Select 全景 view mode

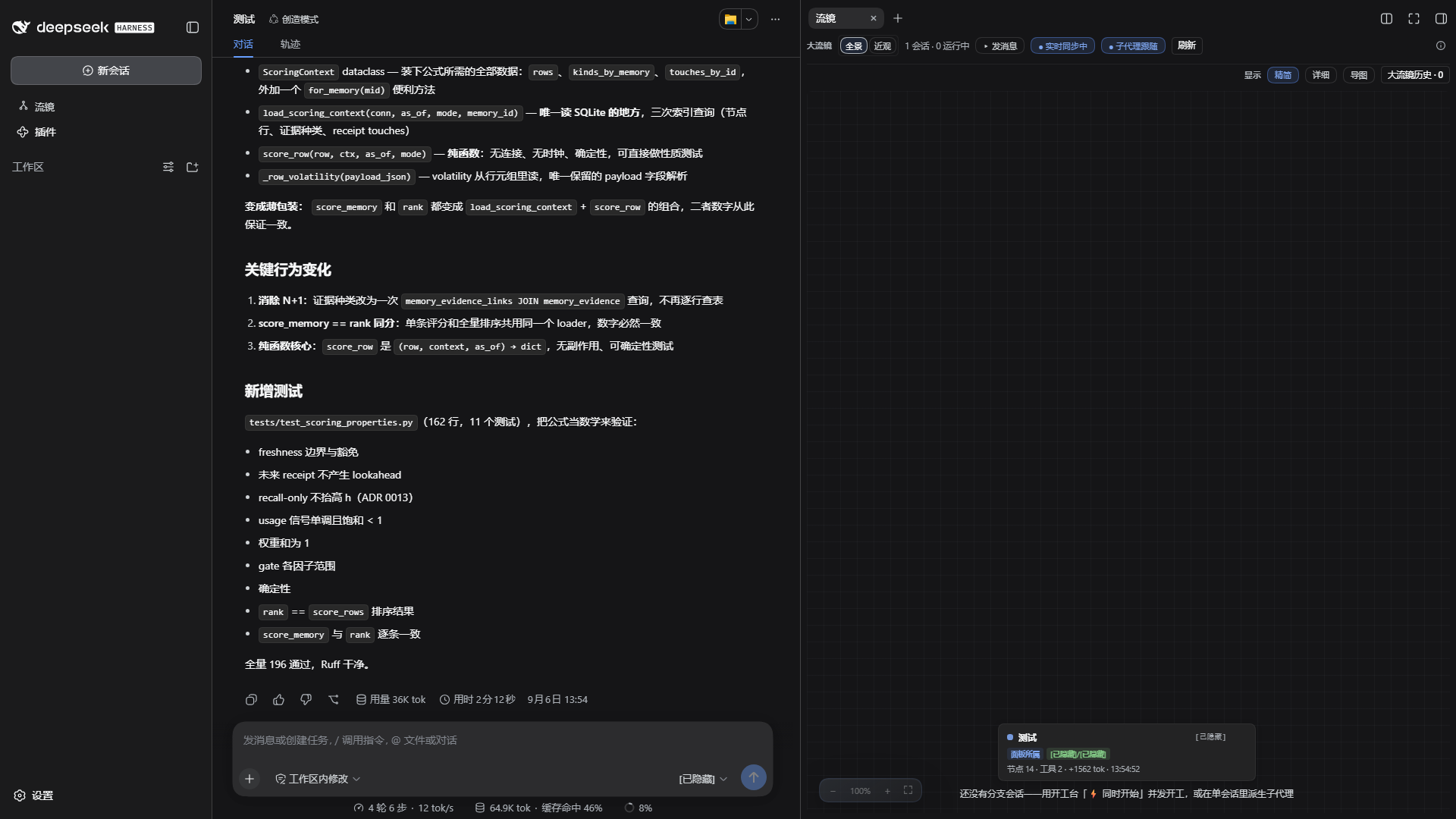(854, 46)
